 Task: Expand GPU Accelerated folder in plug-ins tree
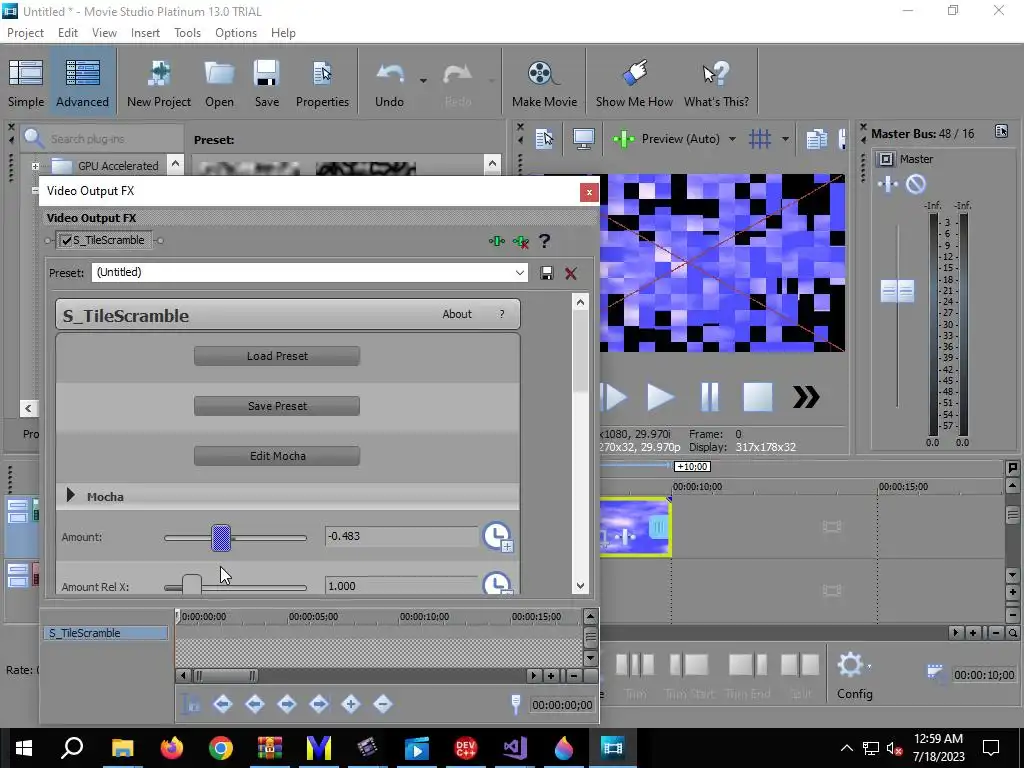(35, 166)
